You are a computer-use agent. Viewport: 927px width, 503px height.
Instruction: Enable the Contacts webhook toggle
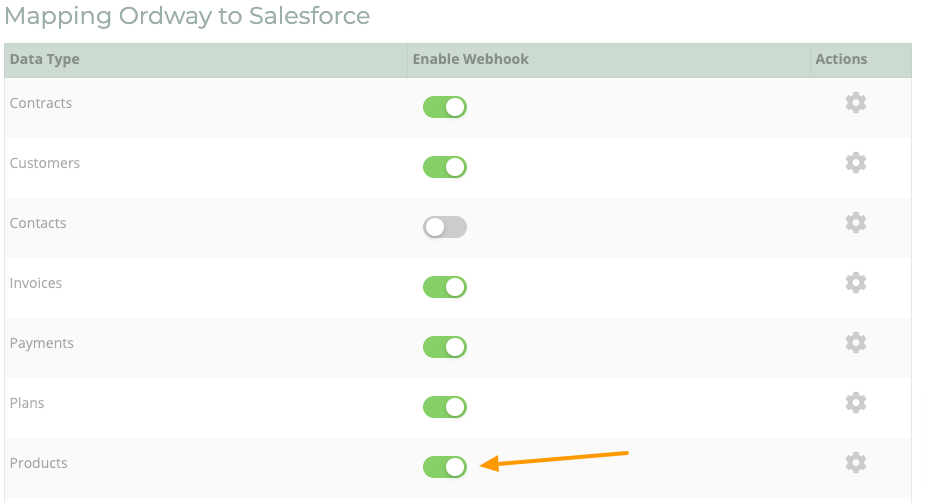point(445,227)
